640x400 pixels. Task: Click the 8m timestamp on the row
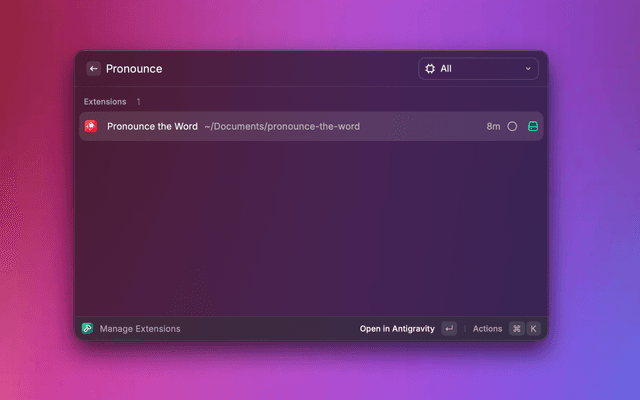493,126
